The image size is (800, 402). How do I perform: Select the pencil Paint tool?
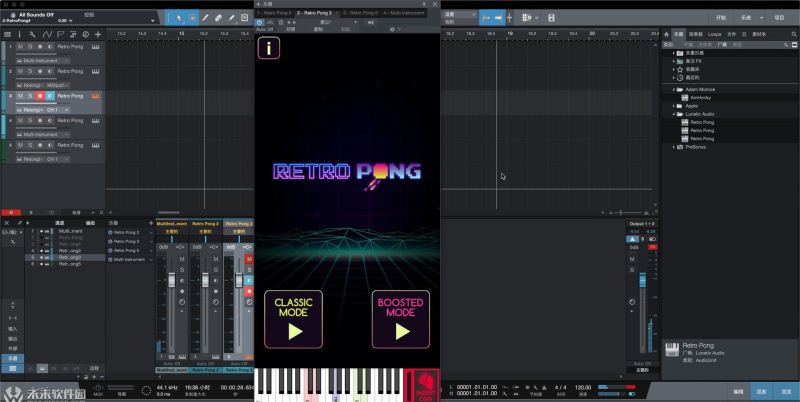click(205, 18)
